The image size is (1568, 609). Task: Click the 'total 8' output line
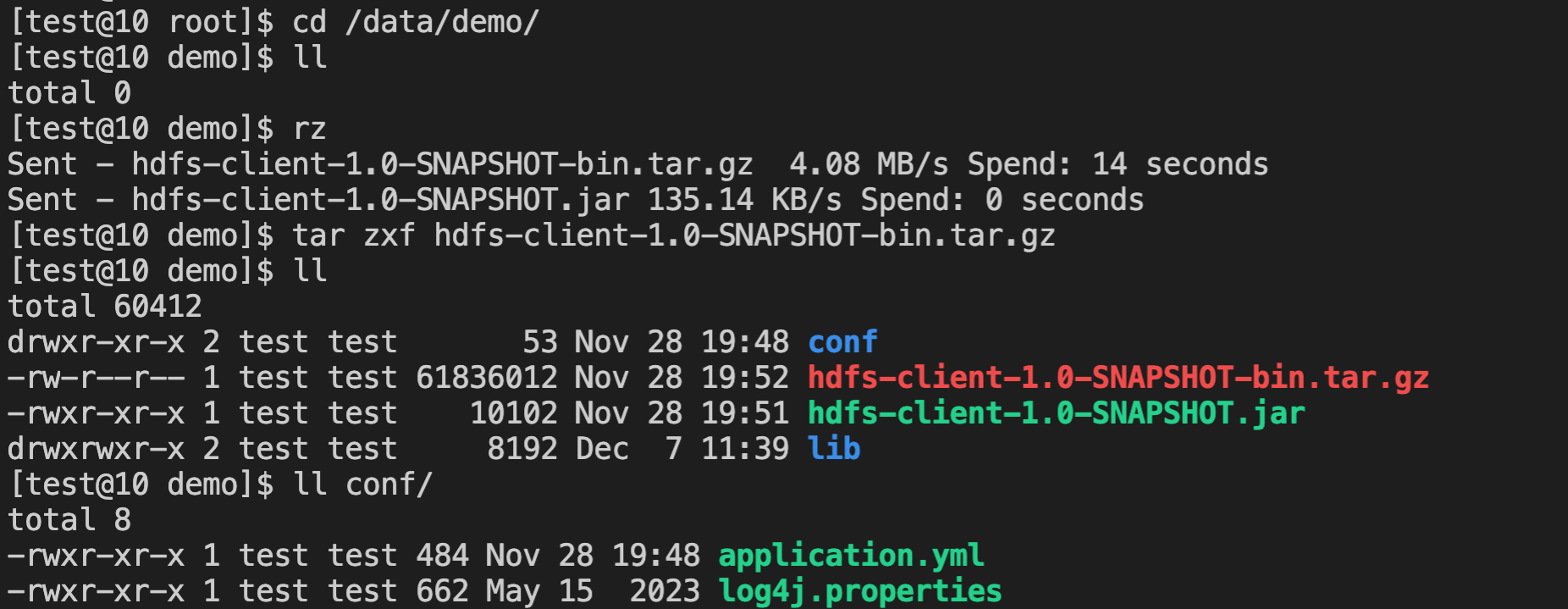coord(69,520)
